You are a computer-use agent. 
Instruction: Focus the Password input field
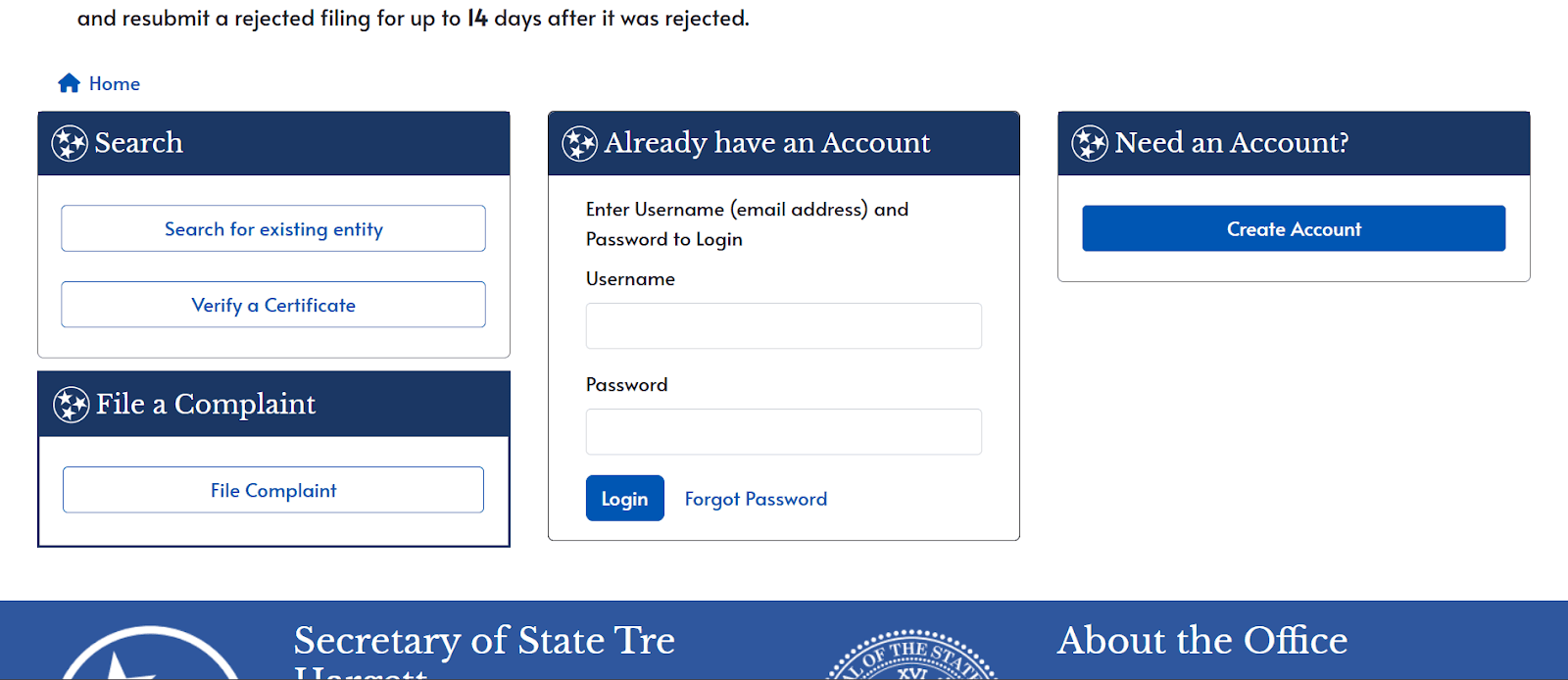click(784, 431)
